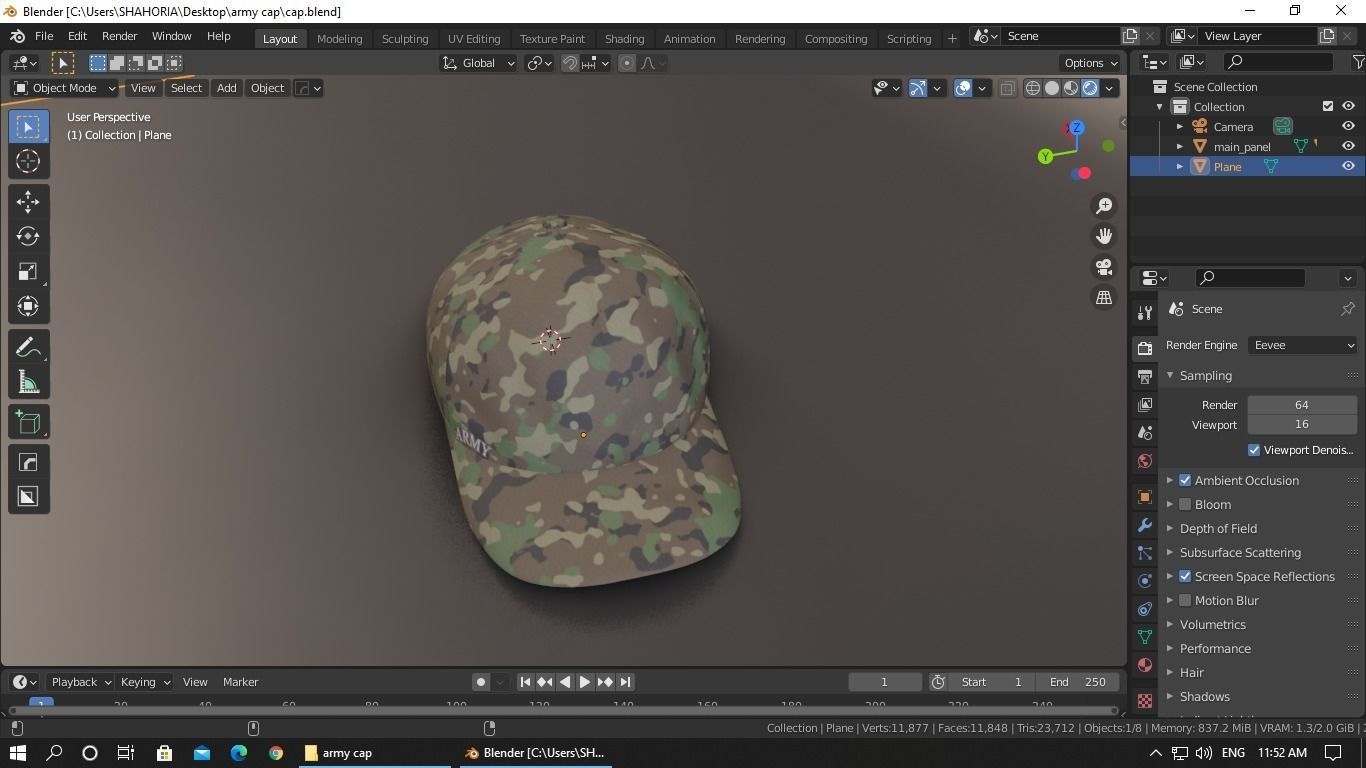Open the Tool properties tab
Image resolution: width=1366 pixels, height=768 pixels.
1145,313
